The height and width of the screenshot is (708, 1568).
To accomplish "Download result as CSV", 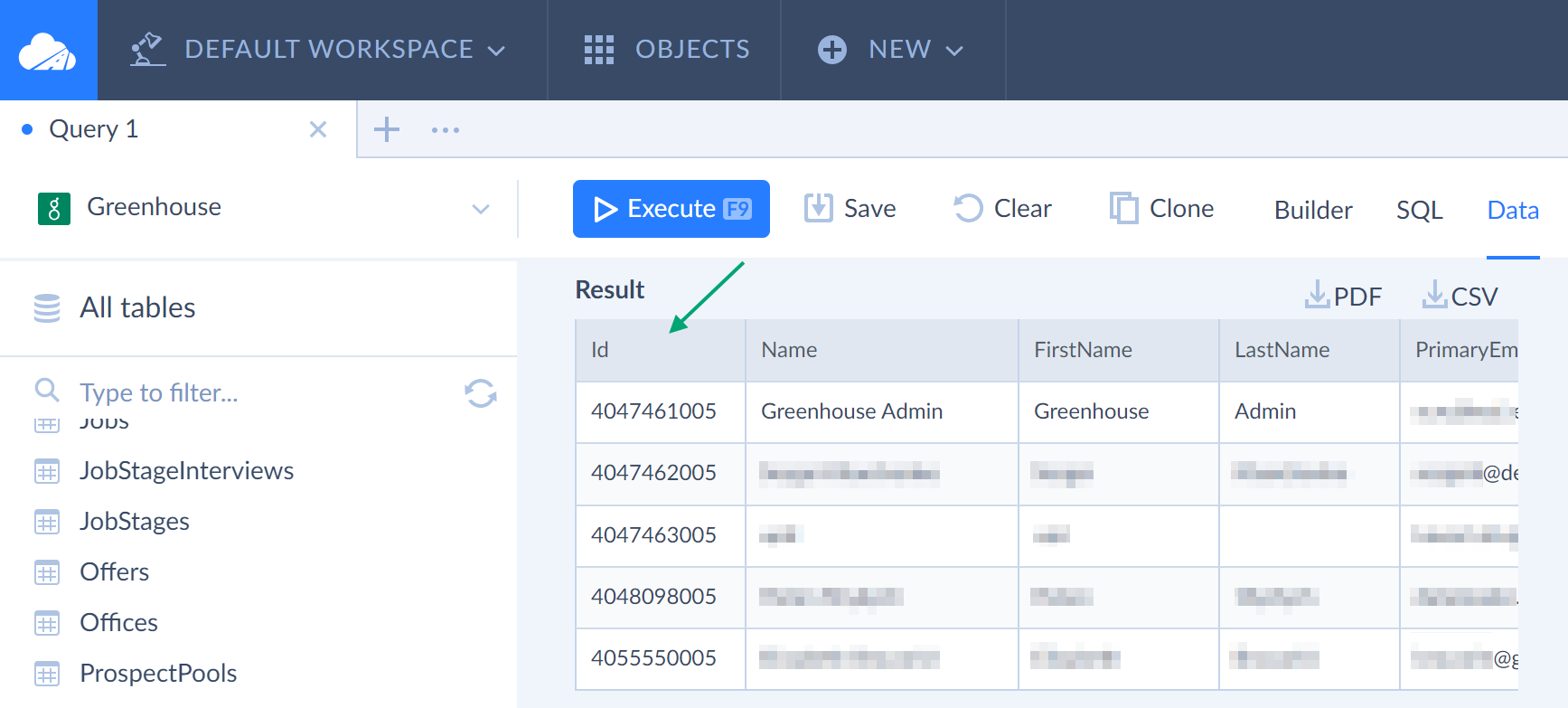I will click(1460, 295).
